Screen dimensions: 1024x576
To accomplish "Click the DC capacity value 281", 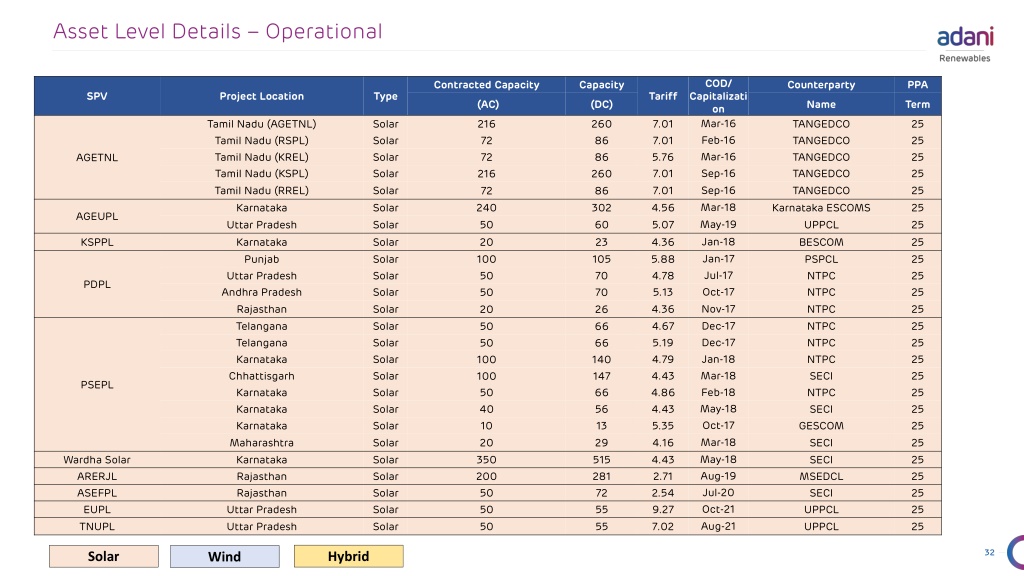I will [601, 477].
